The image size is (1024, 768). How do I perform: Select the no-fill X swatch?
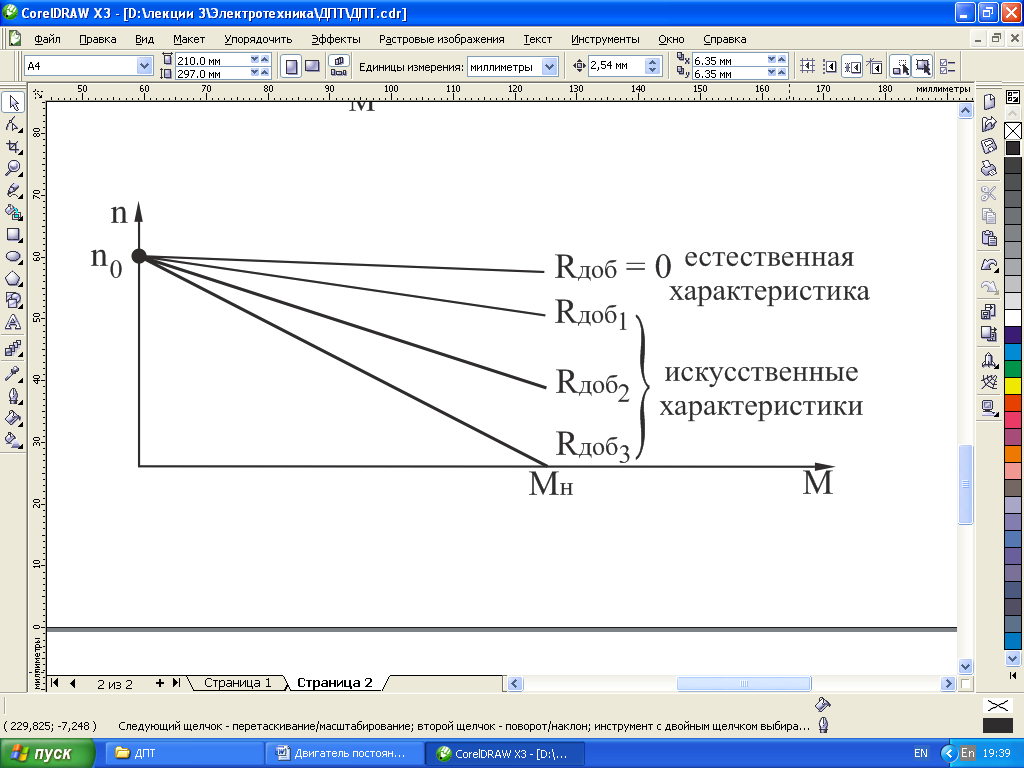(x=1012, y=131)
